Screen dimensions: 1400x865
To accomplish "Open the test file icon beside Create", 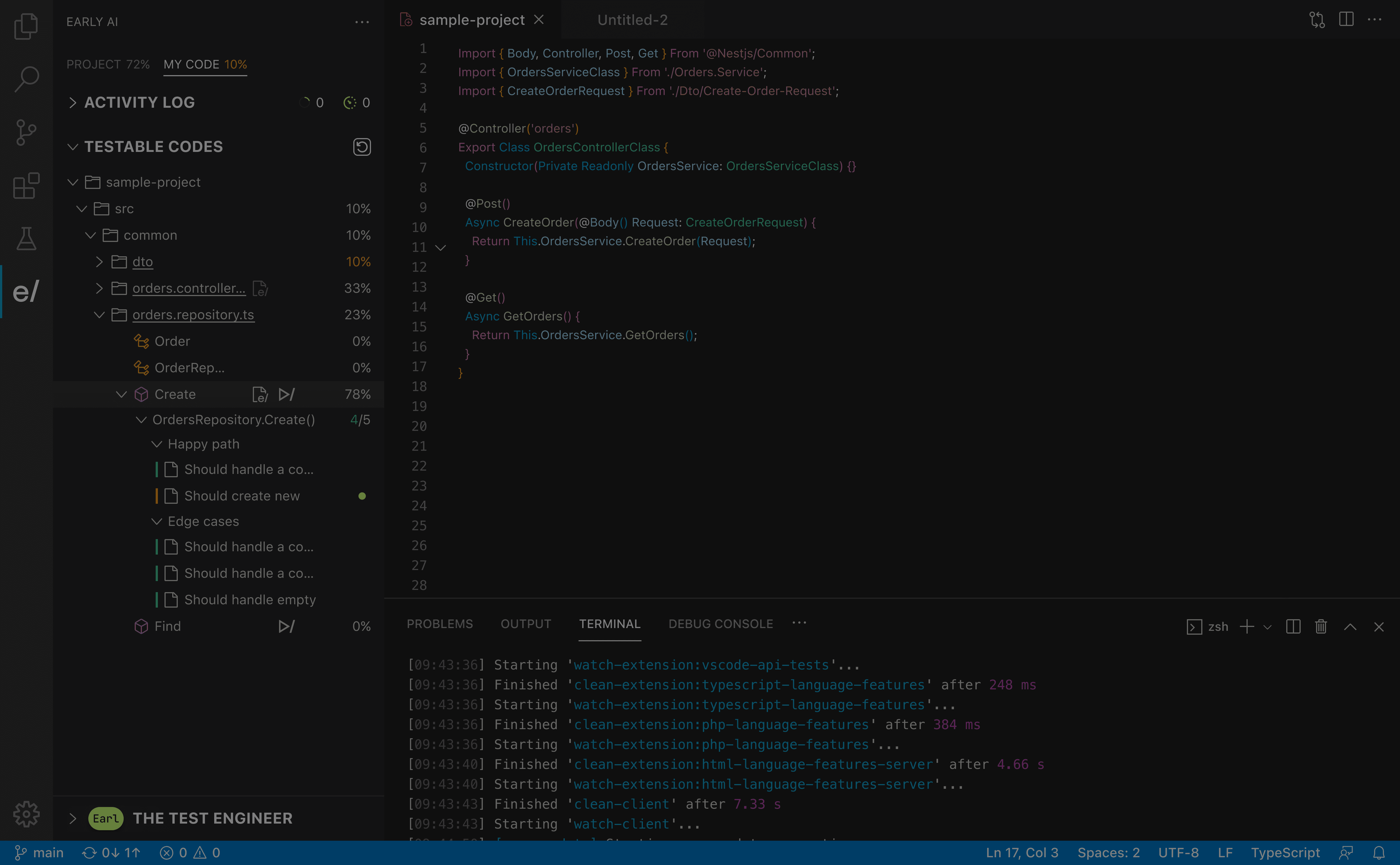I will click(x=259, y=395).
